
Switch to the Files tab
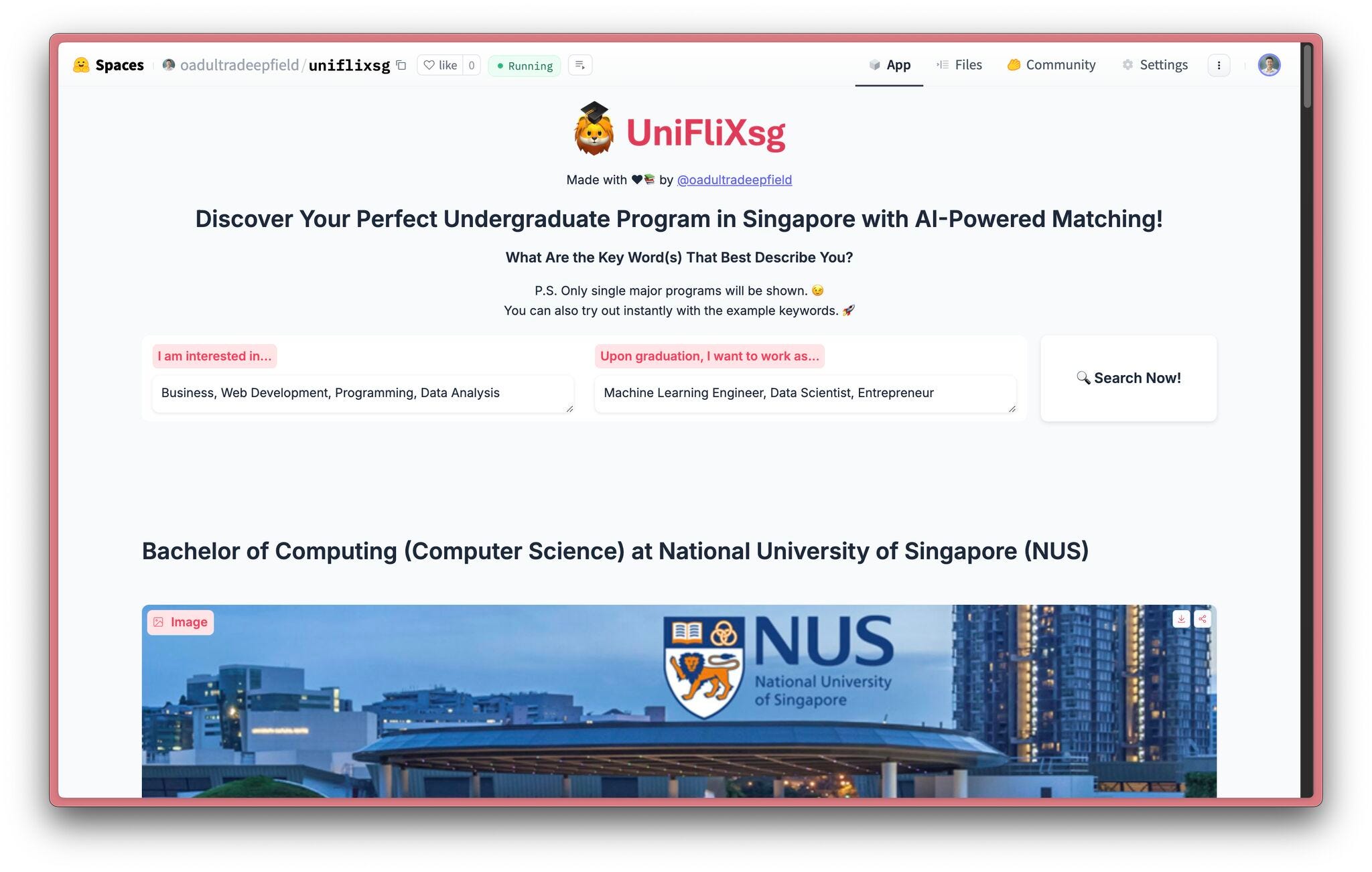967,63
